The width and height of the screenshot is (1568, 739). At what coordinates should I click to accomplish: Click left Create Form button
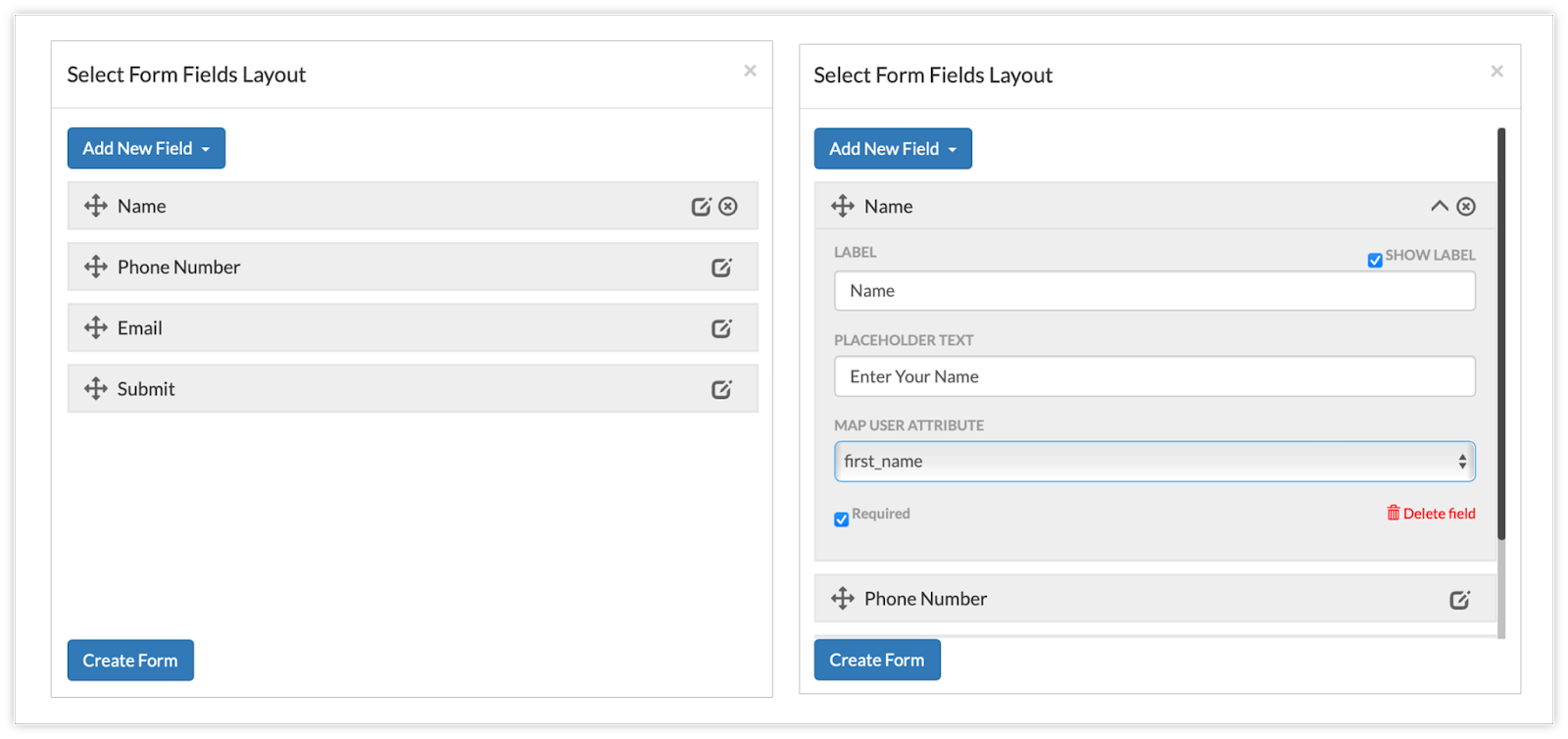point(130,661)
